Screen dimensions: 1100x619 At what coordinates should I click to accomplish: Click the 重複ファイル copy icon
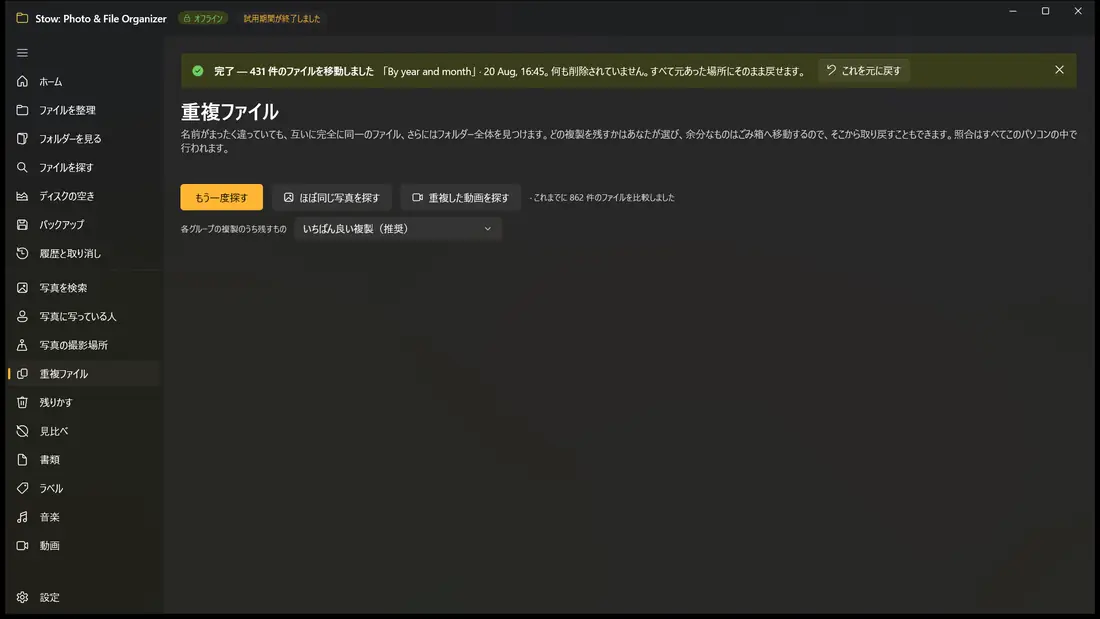tap(22, 374)
